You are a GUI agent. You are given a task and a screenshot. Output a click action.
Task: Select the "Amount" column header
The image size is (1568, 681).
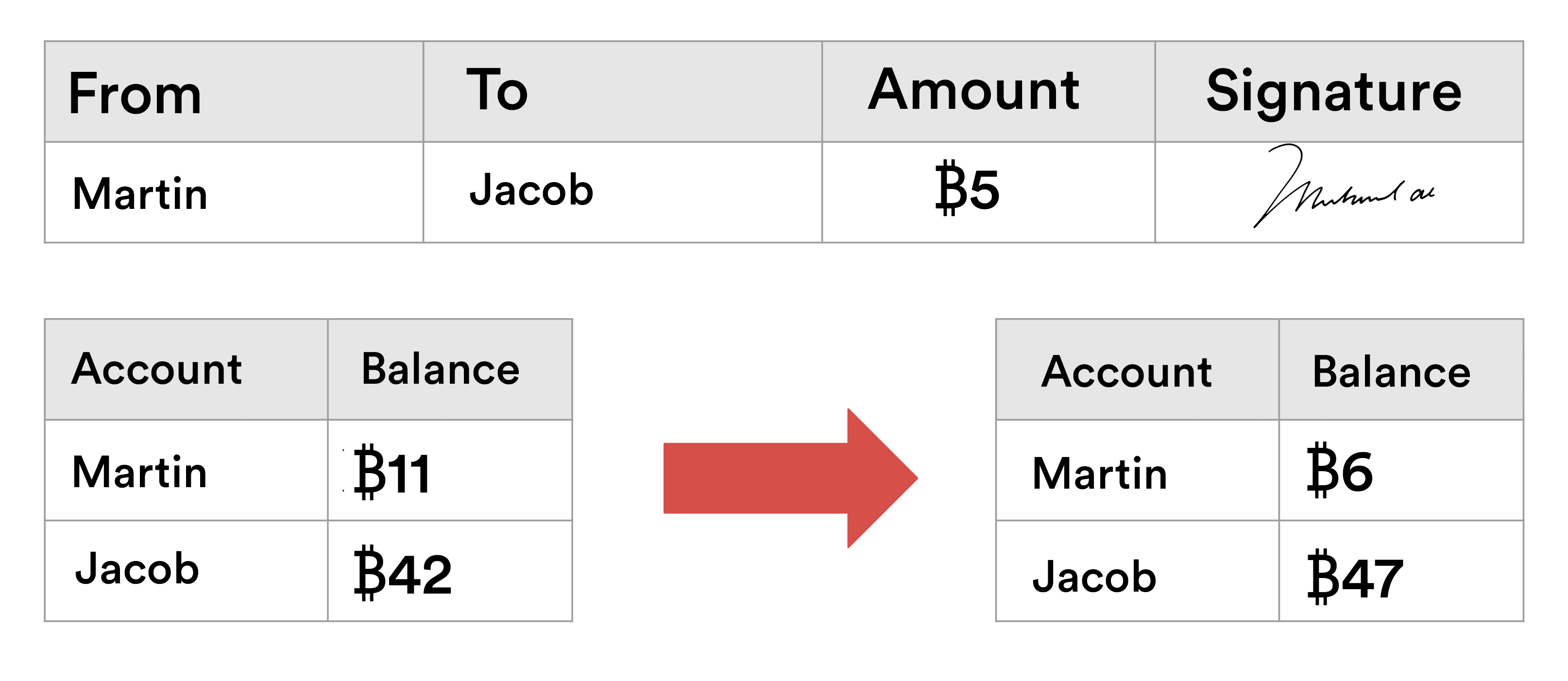click(x=973, y=91)
